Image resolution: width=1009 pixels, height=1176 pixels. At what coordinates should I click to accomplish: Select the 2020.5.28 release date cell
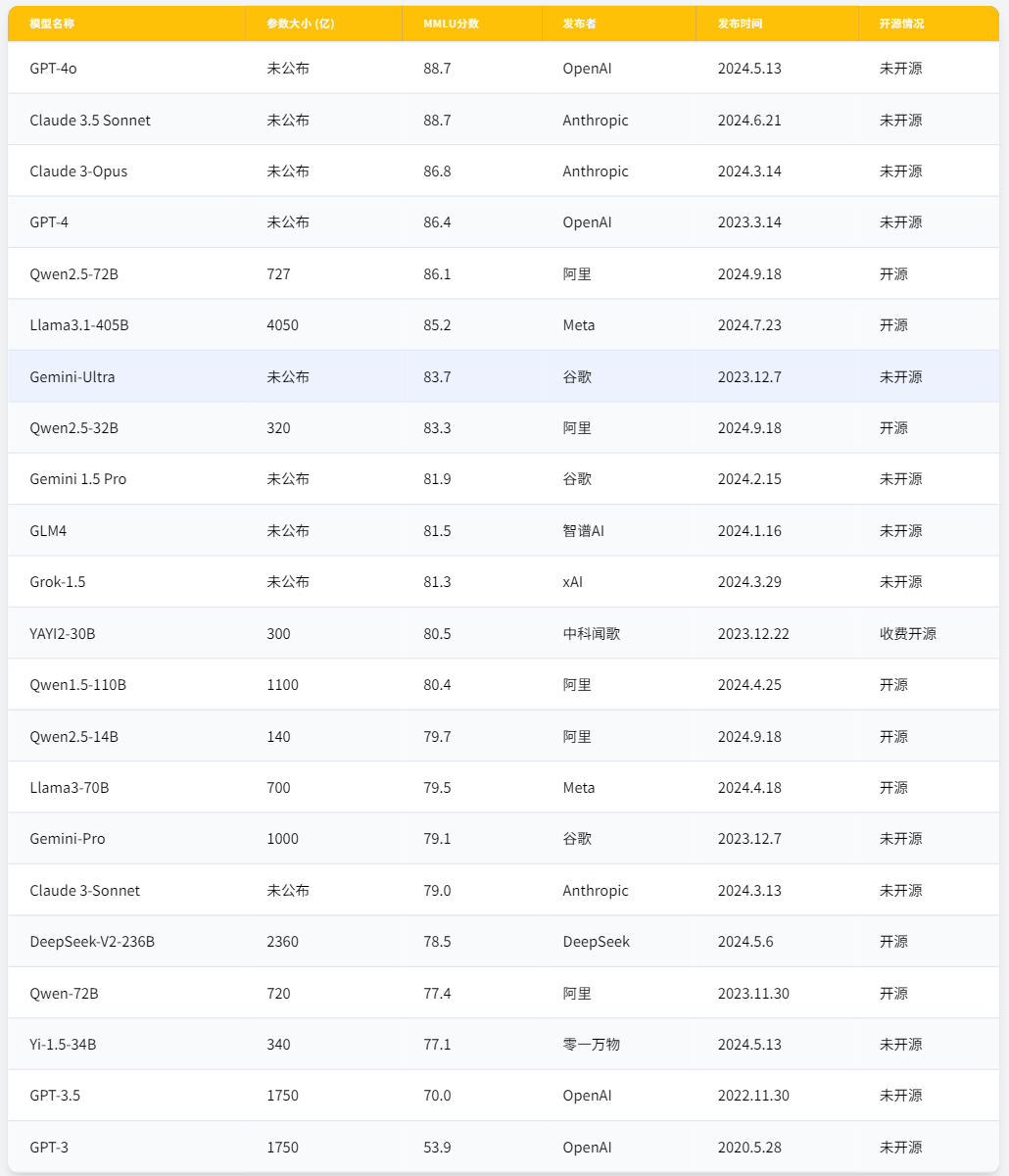coord(749,1148)
